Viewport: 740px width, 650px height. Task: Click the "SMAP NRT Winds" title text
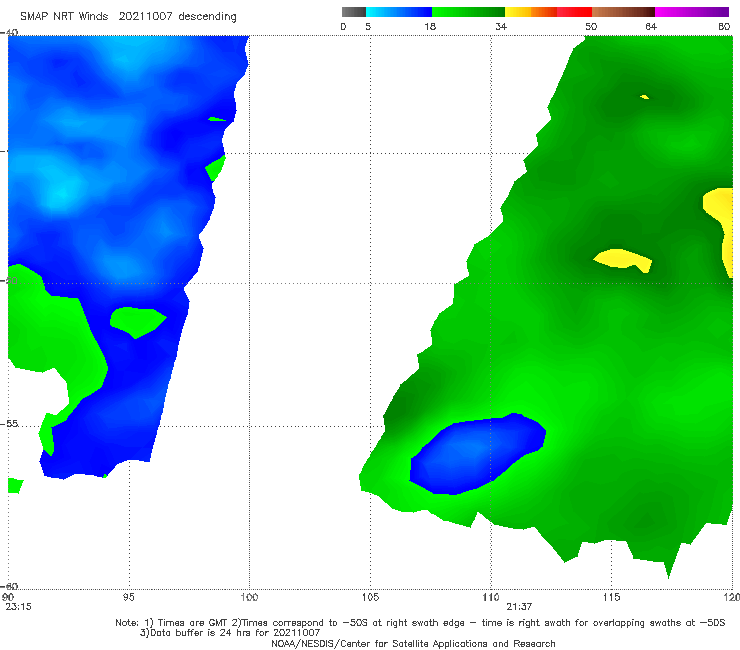[64, 17]
